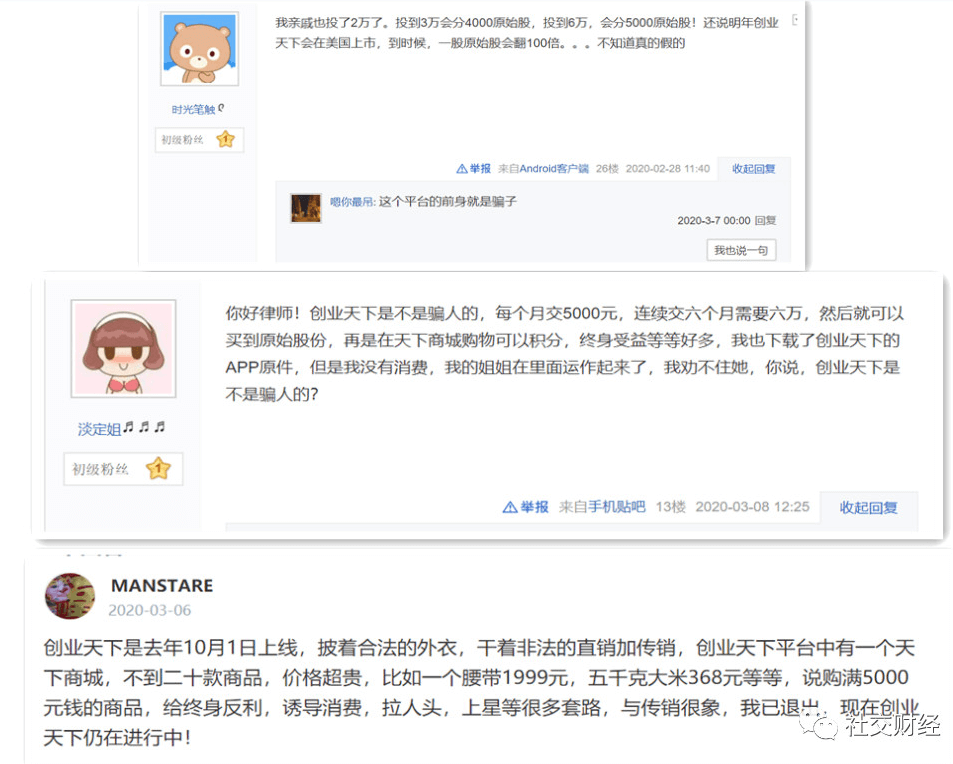Viewport: 953px width, 764px height.
Task: Click the MANSTARE round avatar
Action: [70, 596]
